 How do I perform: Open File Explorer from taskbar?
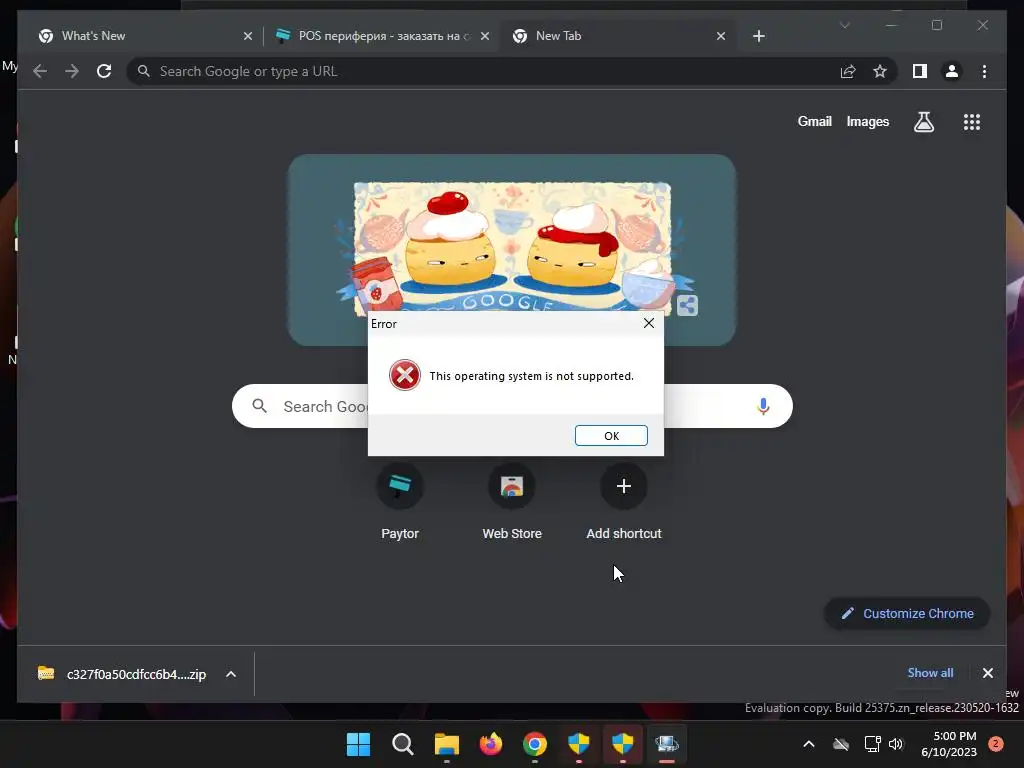pyautogui.click(x=447, y=744)
